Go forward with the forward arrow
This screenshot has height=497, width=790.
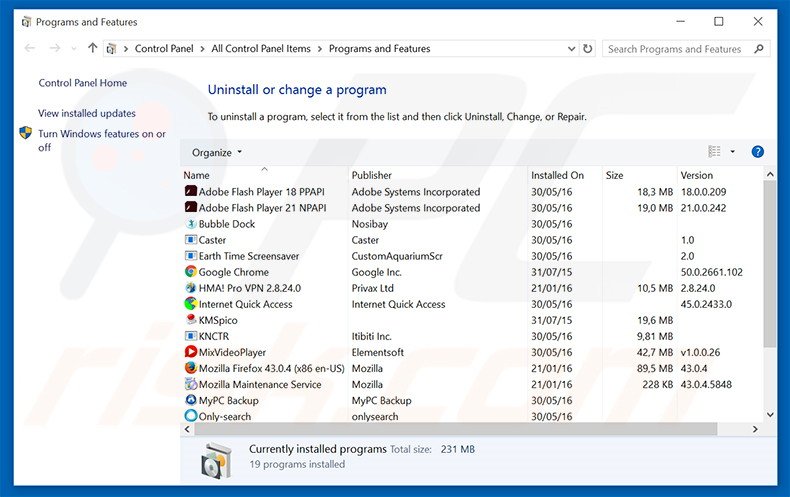54,48
